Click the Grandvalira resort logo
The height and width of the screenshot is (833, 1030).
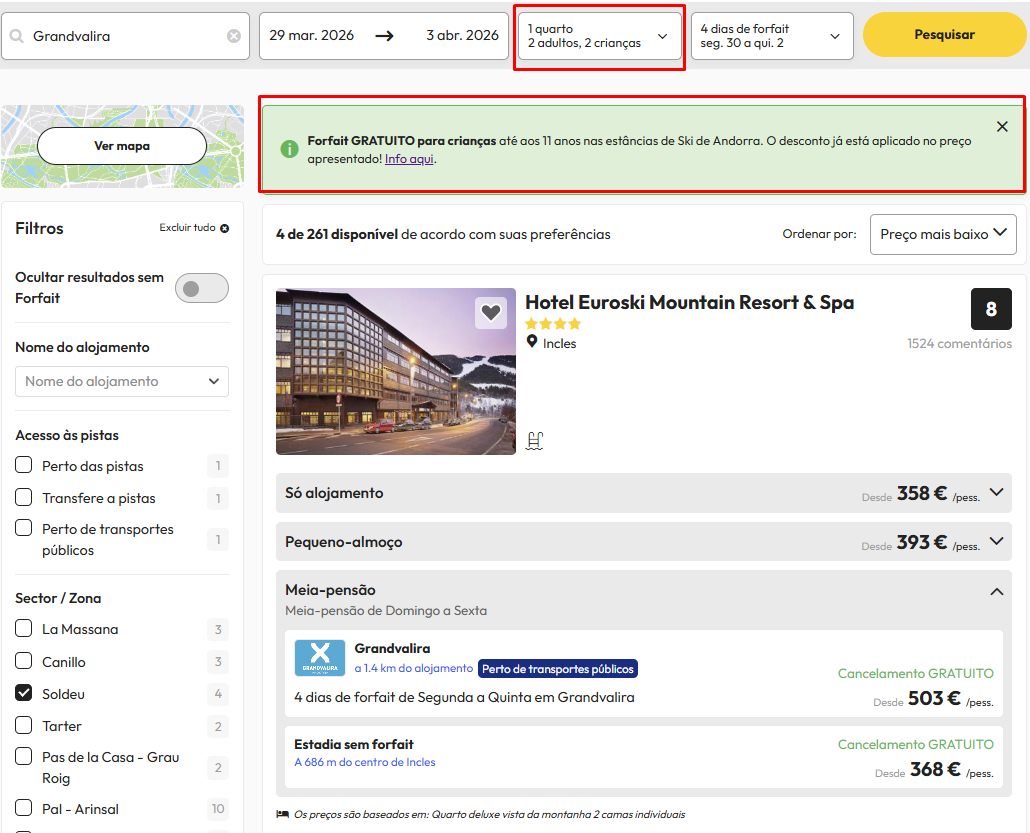[320, 658]
